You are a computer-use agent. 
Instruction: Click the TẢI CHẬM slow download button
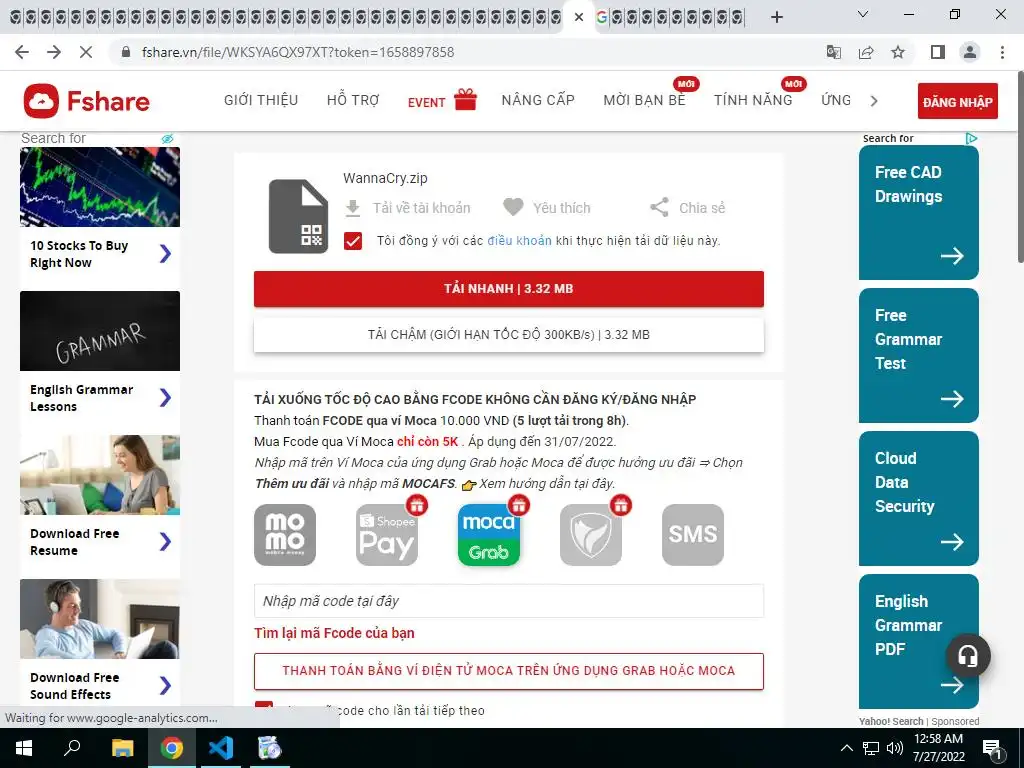(509, 335)
